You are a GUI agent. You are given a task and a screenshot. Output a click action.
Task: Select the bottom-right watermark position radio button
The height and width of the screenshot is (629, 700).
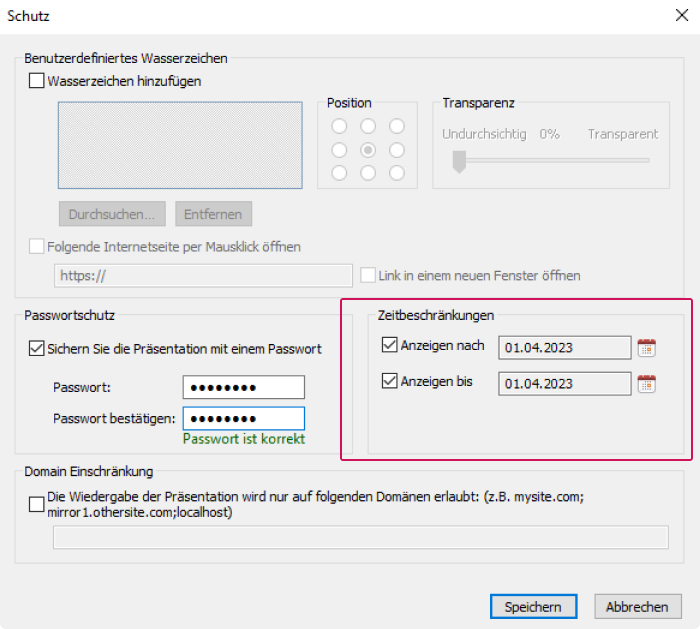click(396, 173)
